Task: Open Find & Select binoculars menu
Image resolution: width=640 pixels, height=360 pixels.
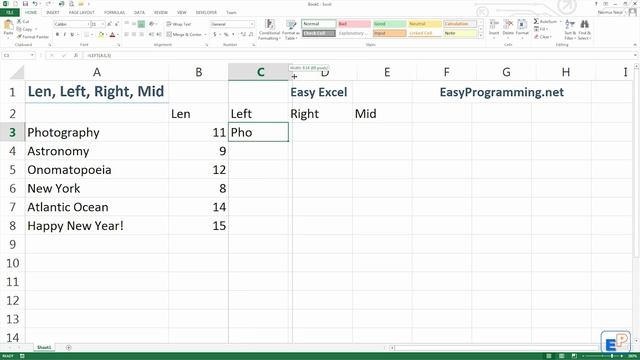Action: pyautogui.click(x=584, y=29)
